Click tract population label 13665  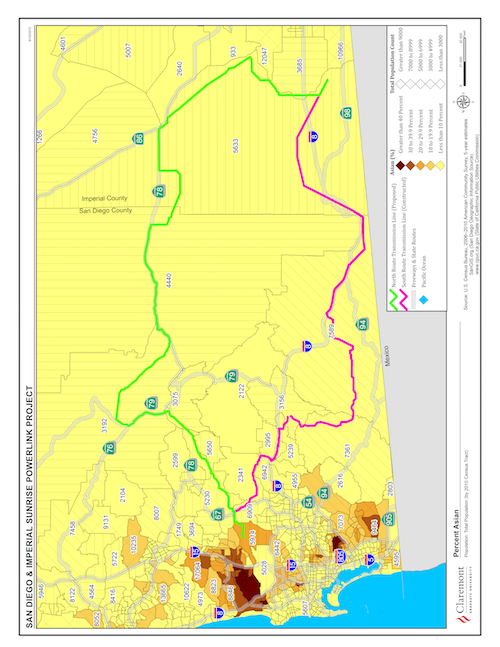163,593
